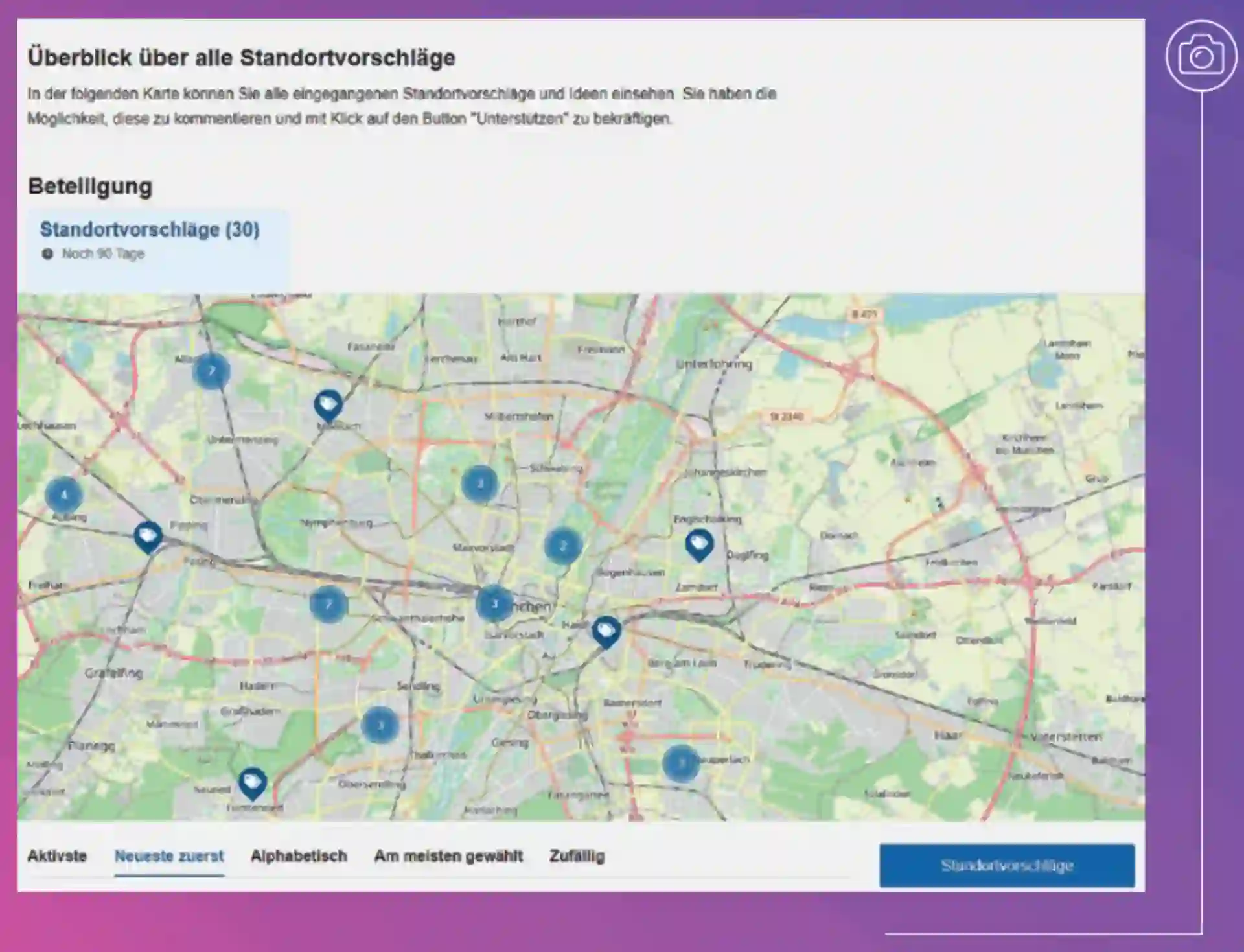
Task: Switch to Alphabetisch sorting
Action: pos(299,856)
